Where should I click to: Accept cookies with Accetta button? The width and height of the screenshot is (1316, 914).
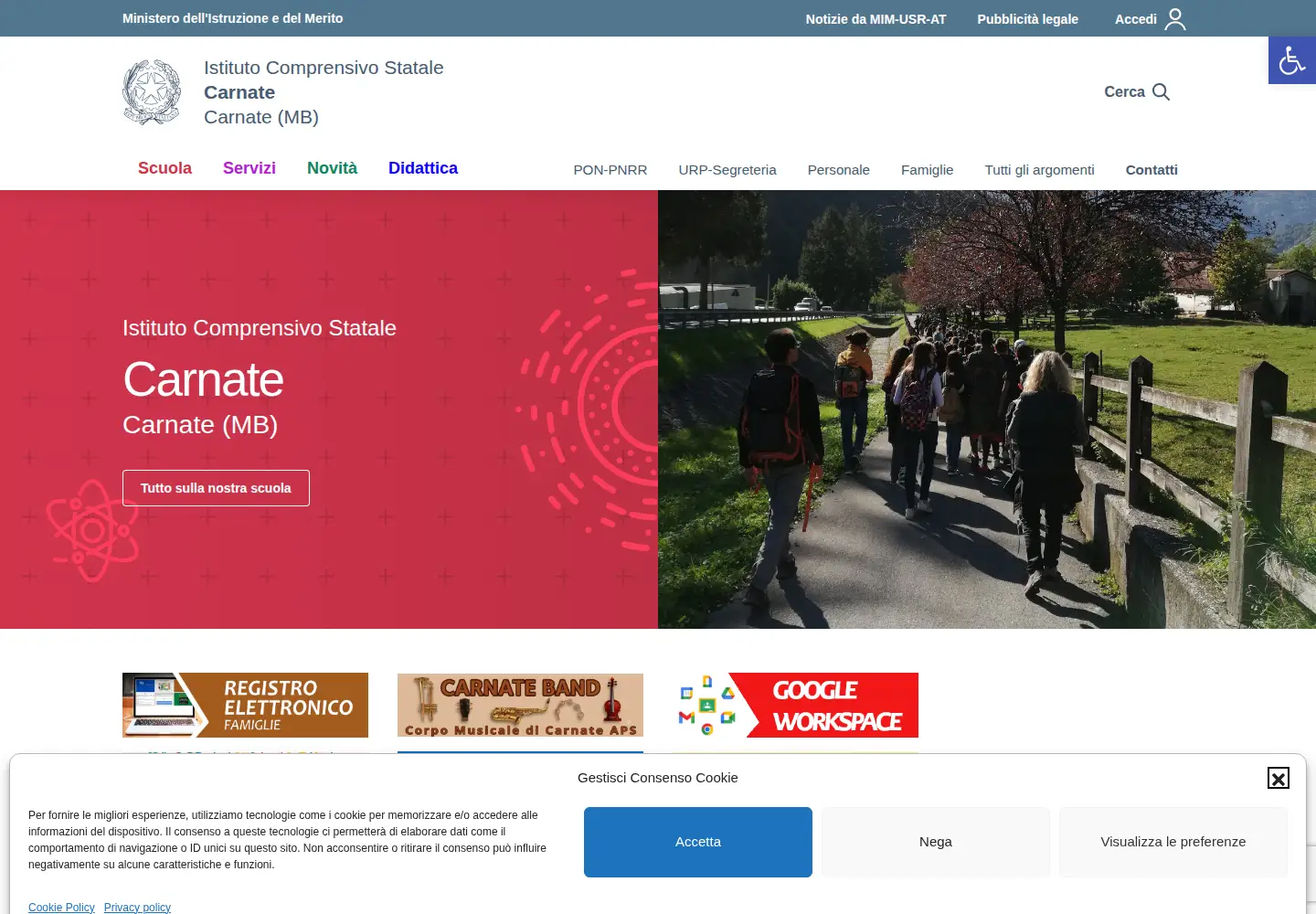click(x=698, y=842)
